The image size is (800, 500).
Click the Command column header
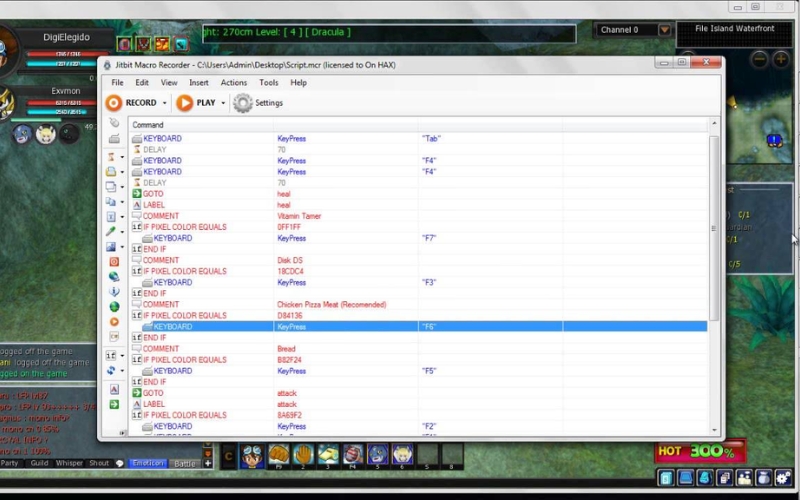(202, 125)
